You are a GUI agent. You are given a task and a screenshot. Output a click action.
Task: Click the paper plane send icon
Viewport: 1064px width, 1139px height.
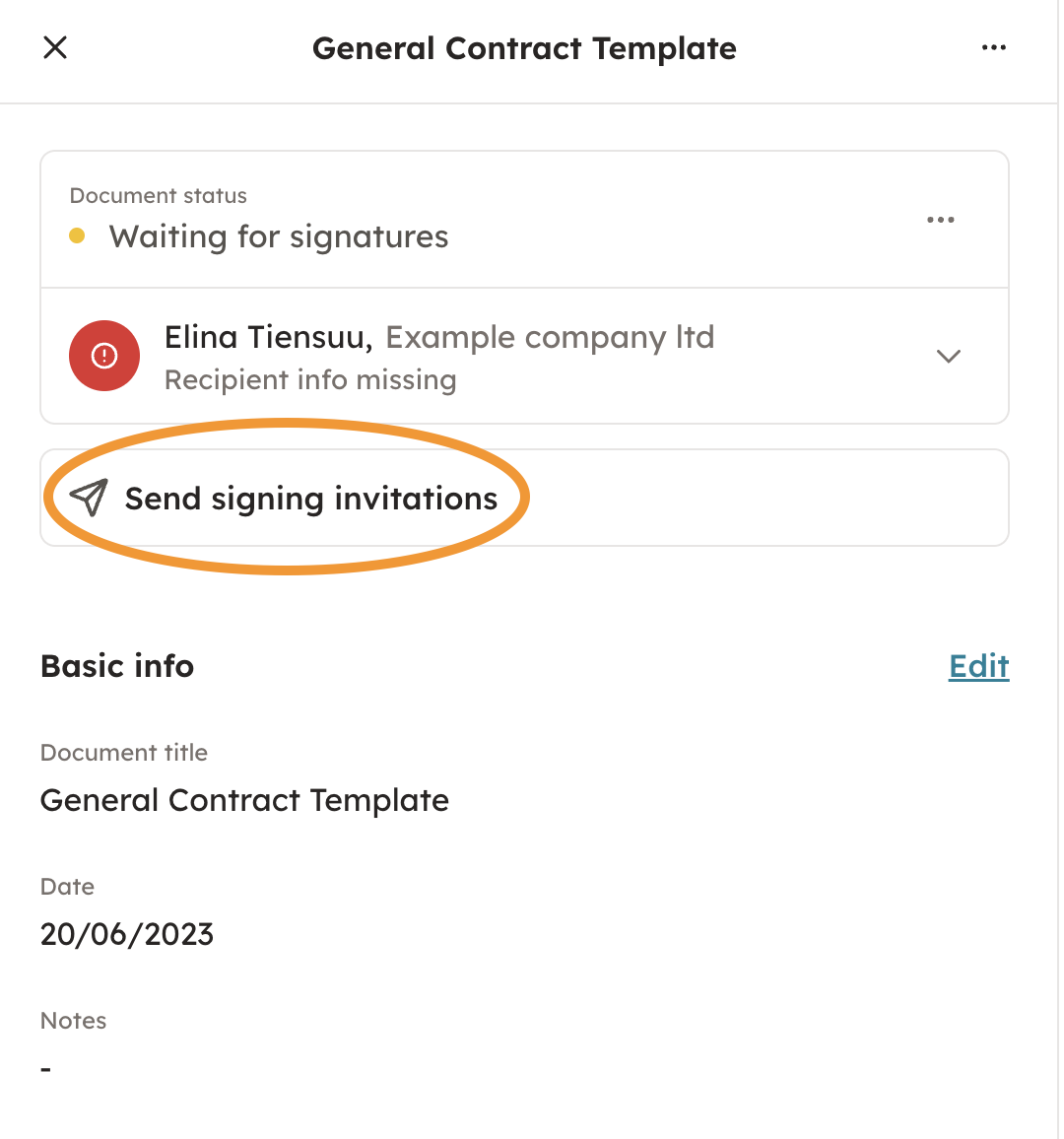[89, 499]
